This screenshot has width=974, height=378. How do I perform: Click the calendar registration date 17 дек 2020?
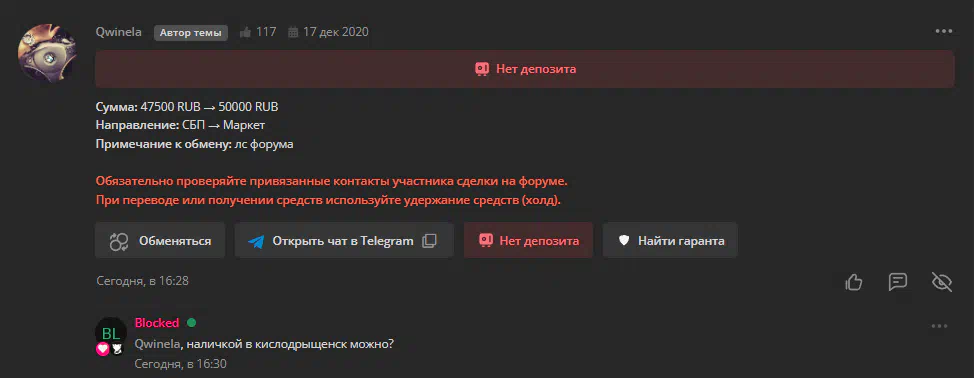[x=328, y=32]
